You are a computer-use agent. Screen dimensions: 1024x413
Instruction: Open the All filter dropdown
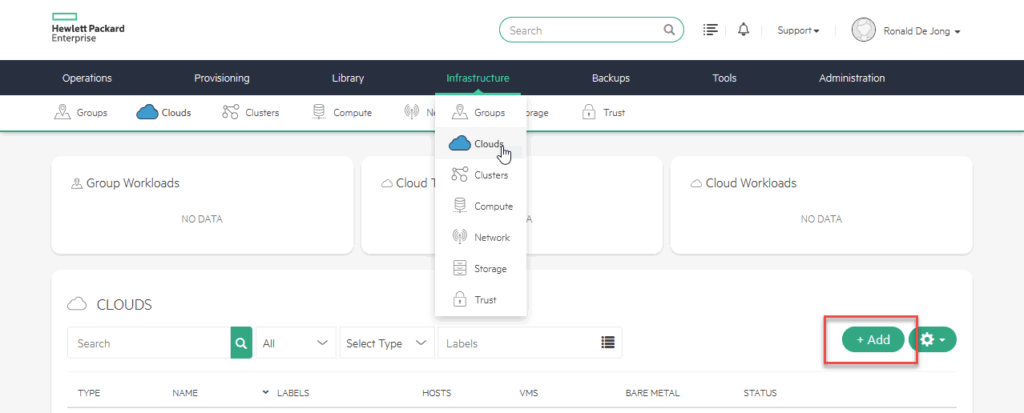coord(296,343)
